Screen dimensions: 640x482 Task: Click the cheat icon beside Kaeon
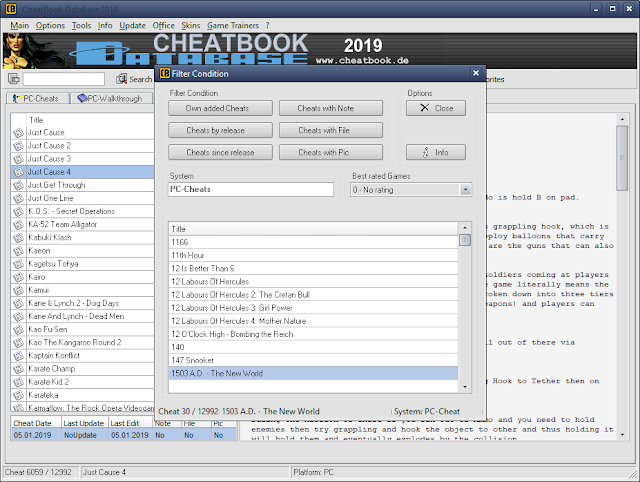click(x=18, y=251)
